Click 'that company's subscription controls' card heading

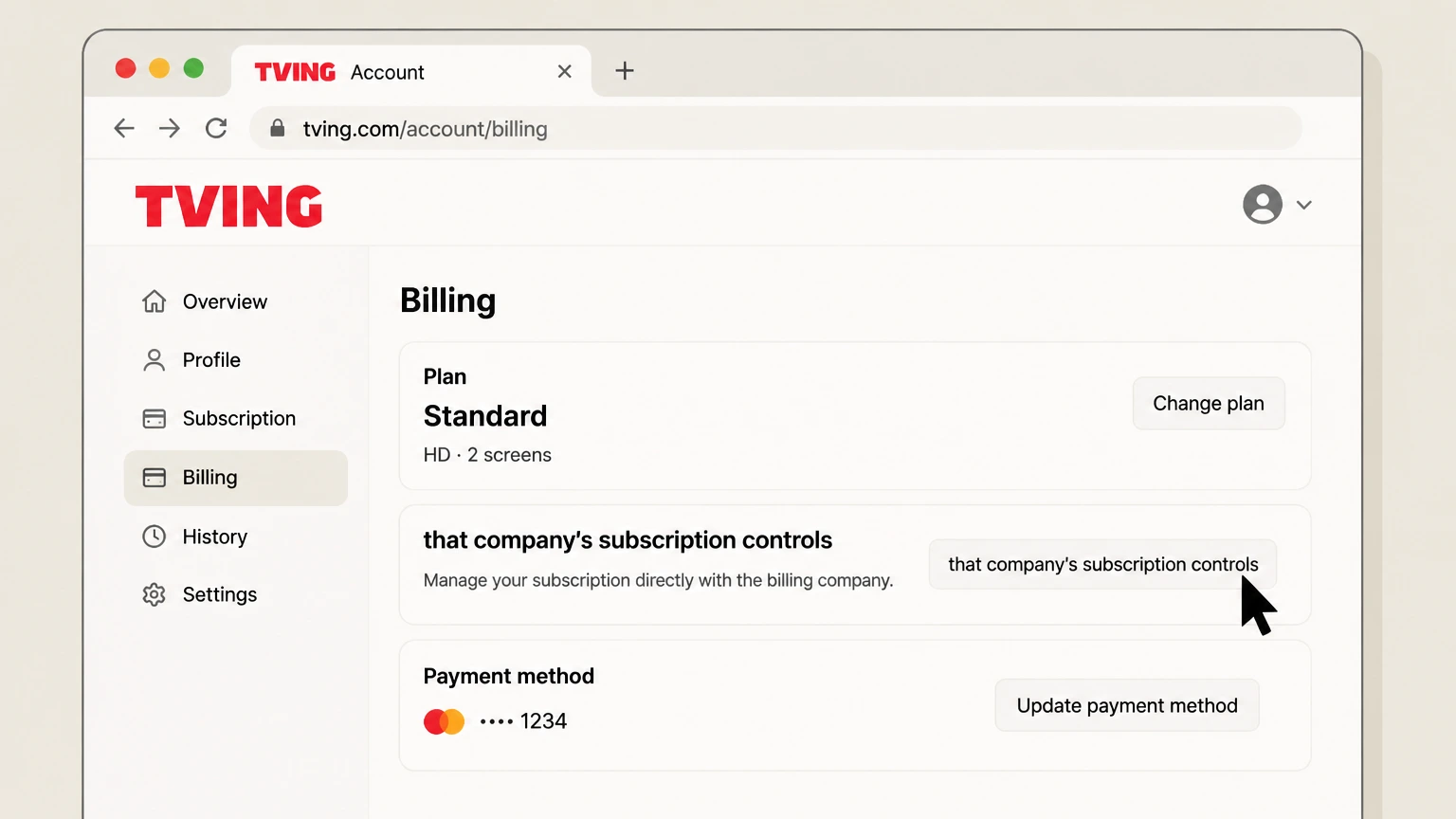tap(628, 540)
